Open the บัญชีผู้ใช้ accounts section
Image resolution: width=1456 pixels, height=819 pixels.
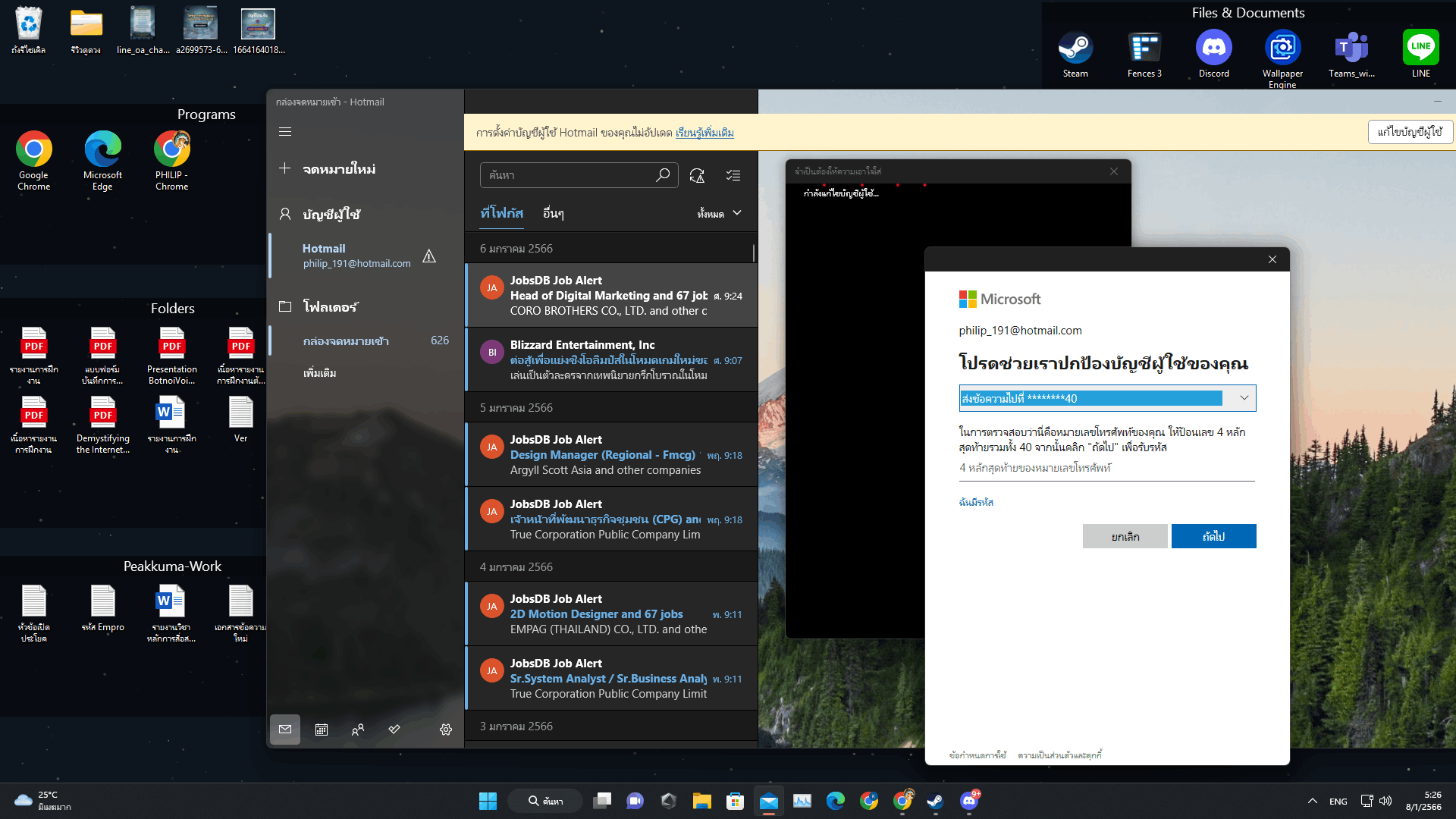click(x=319, y=215)
